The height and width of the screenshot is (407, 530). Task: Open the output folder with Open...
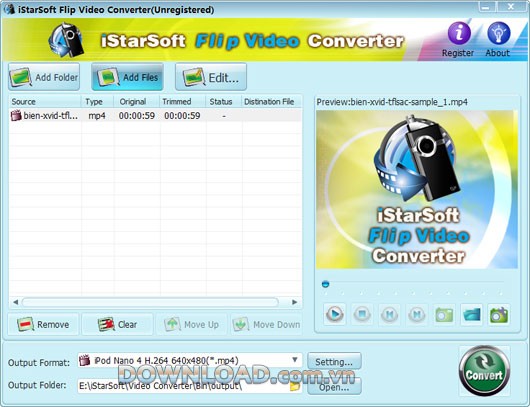pyautogui.click(x=334, y=387)
